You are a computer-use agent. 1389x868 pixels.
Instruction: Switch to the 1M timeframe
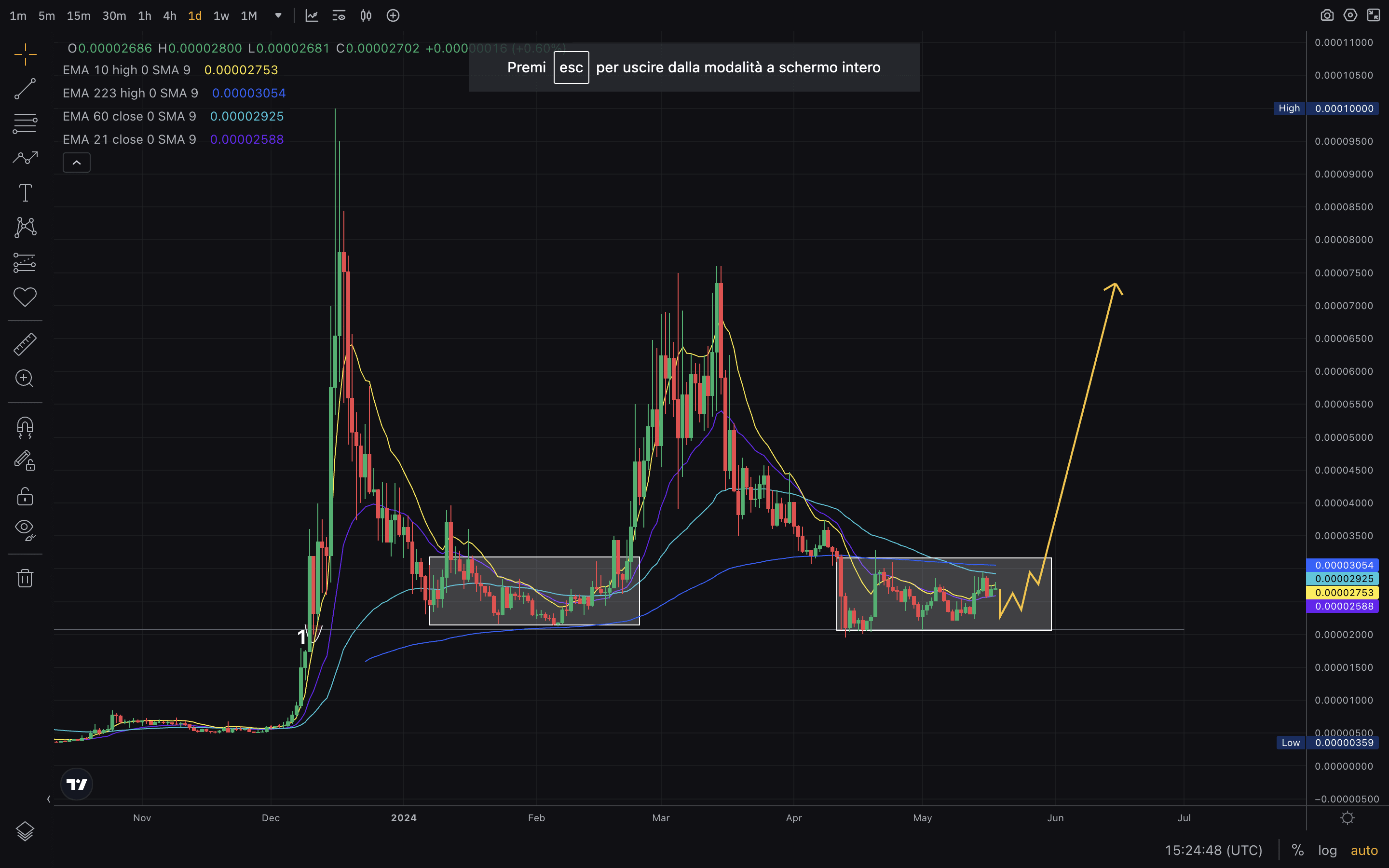click(248, 15)
